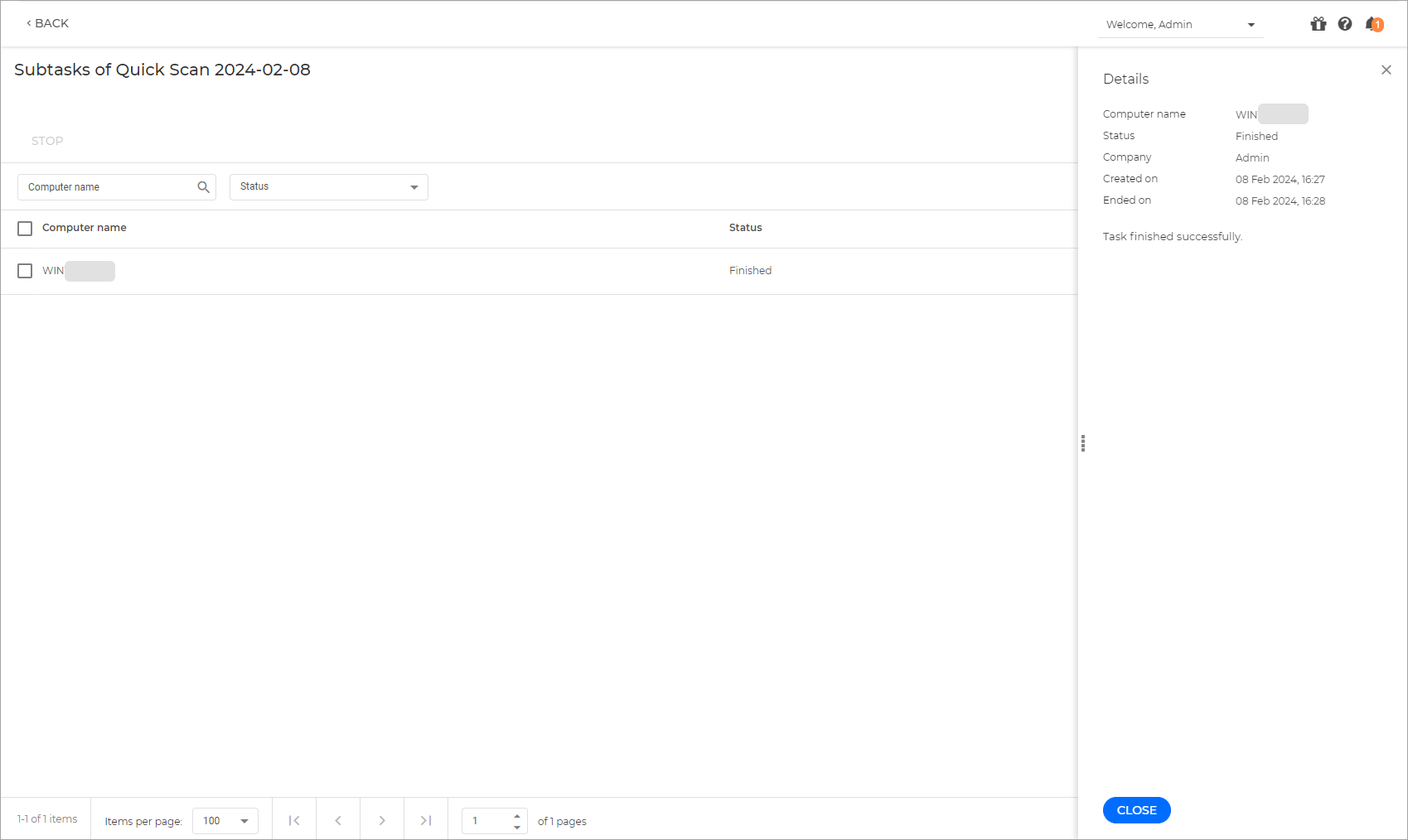This screenshot has width=1408, height=840.
Task: Open the help question mark icon
Action: (x=1344, y=24)
